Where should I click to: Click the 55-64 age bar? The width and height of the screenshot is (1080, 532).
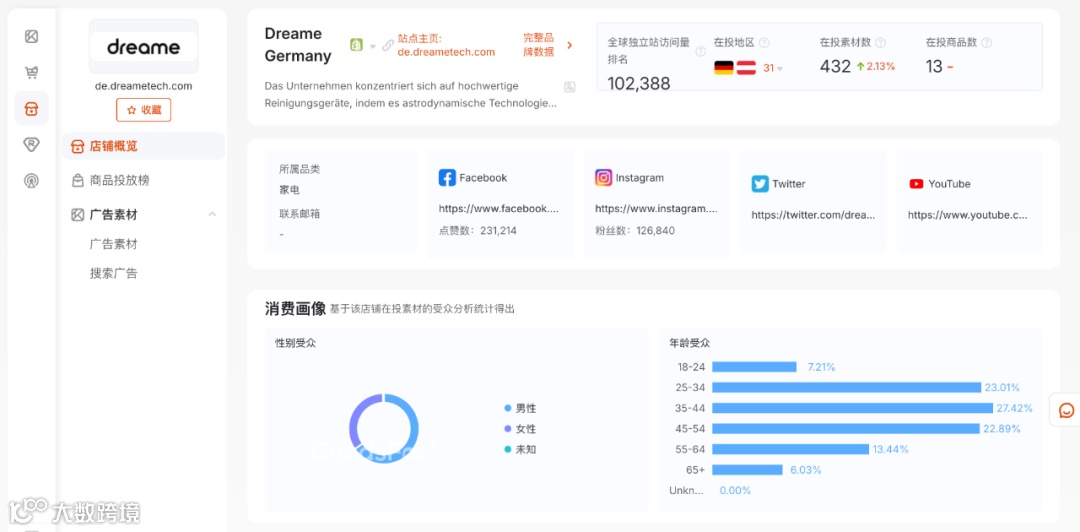[791, 449]
